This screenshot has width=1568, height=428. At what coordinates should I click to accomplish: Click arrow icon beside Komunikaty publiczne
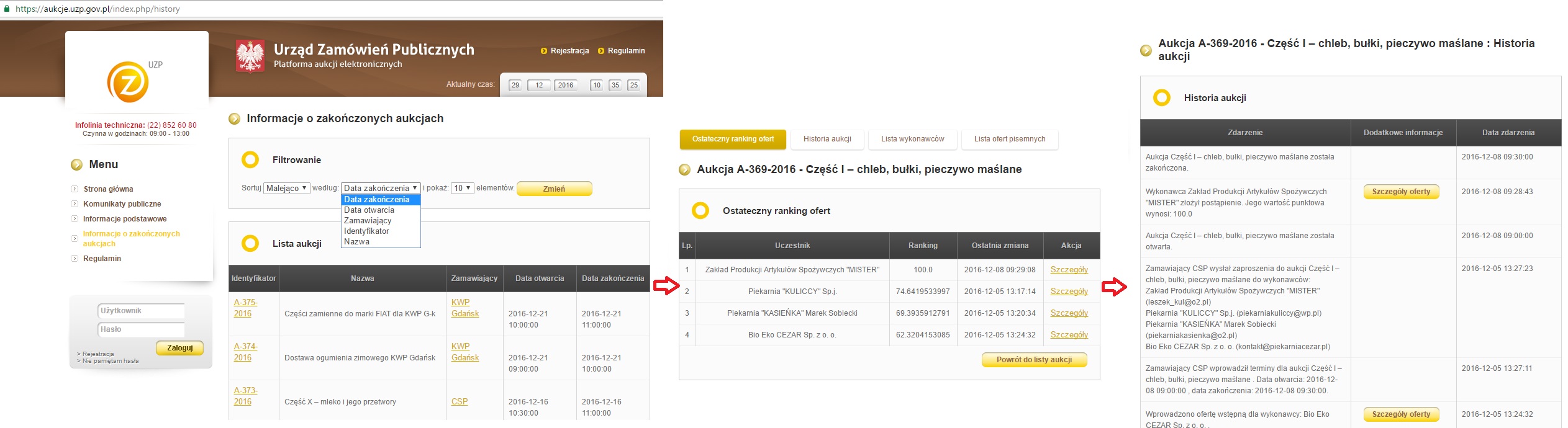(75, 204)
